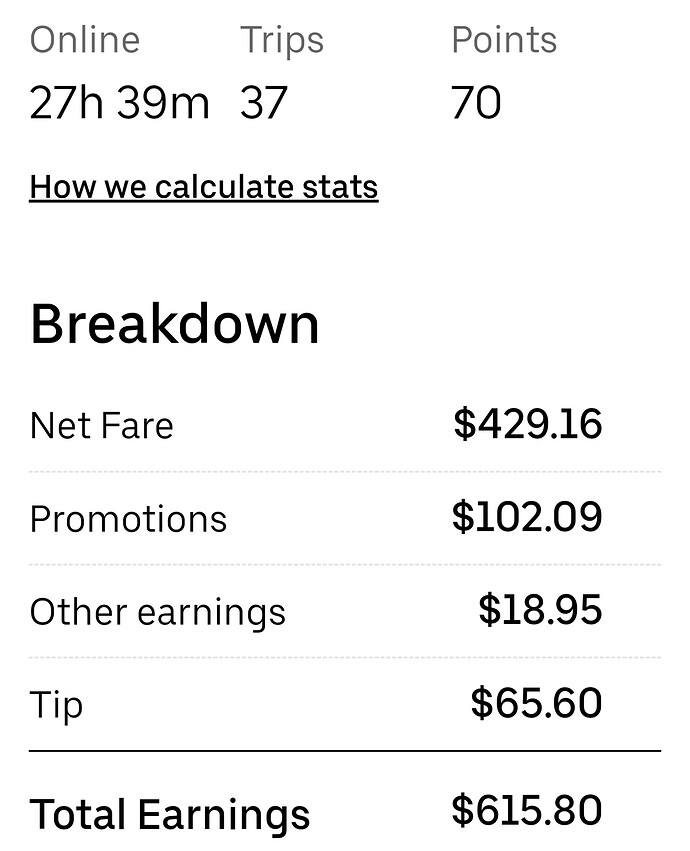Select the $615.80 total earnings amount
This screenshot has height=851, width=690.
click(527, 810)
